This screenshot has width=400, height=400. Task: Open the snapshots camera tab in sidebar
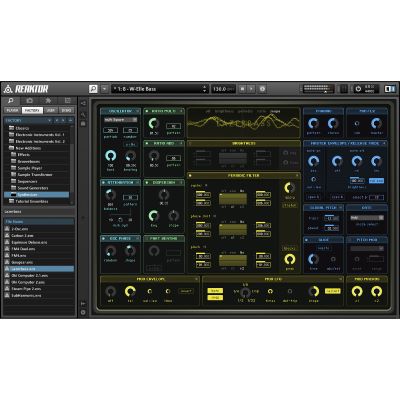point(30,101)
